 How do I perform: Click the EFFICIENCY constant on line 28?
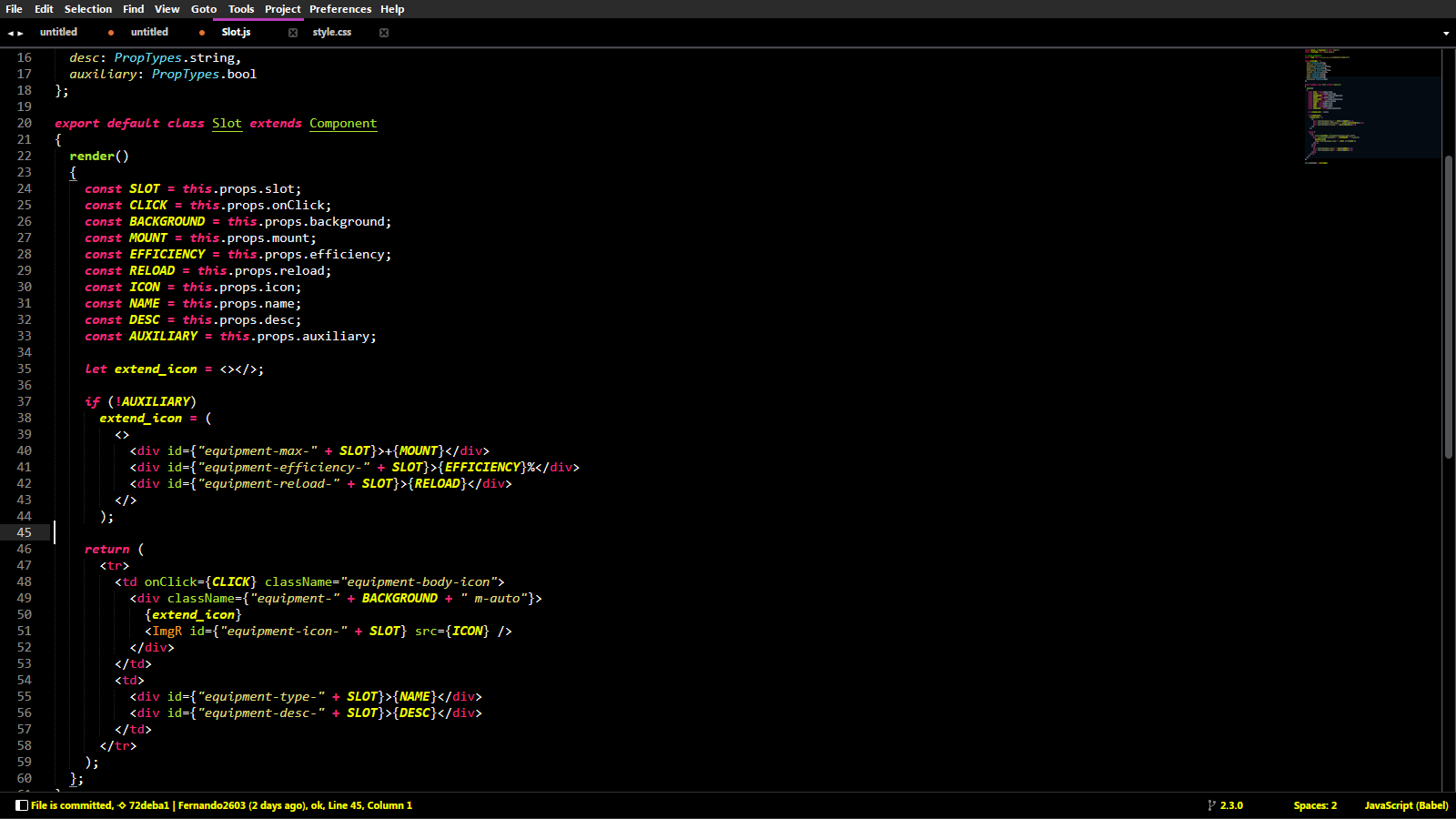click(x=167, y=254)
